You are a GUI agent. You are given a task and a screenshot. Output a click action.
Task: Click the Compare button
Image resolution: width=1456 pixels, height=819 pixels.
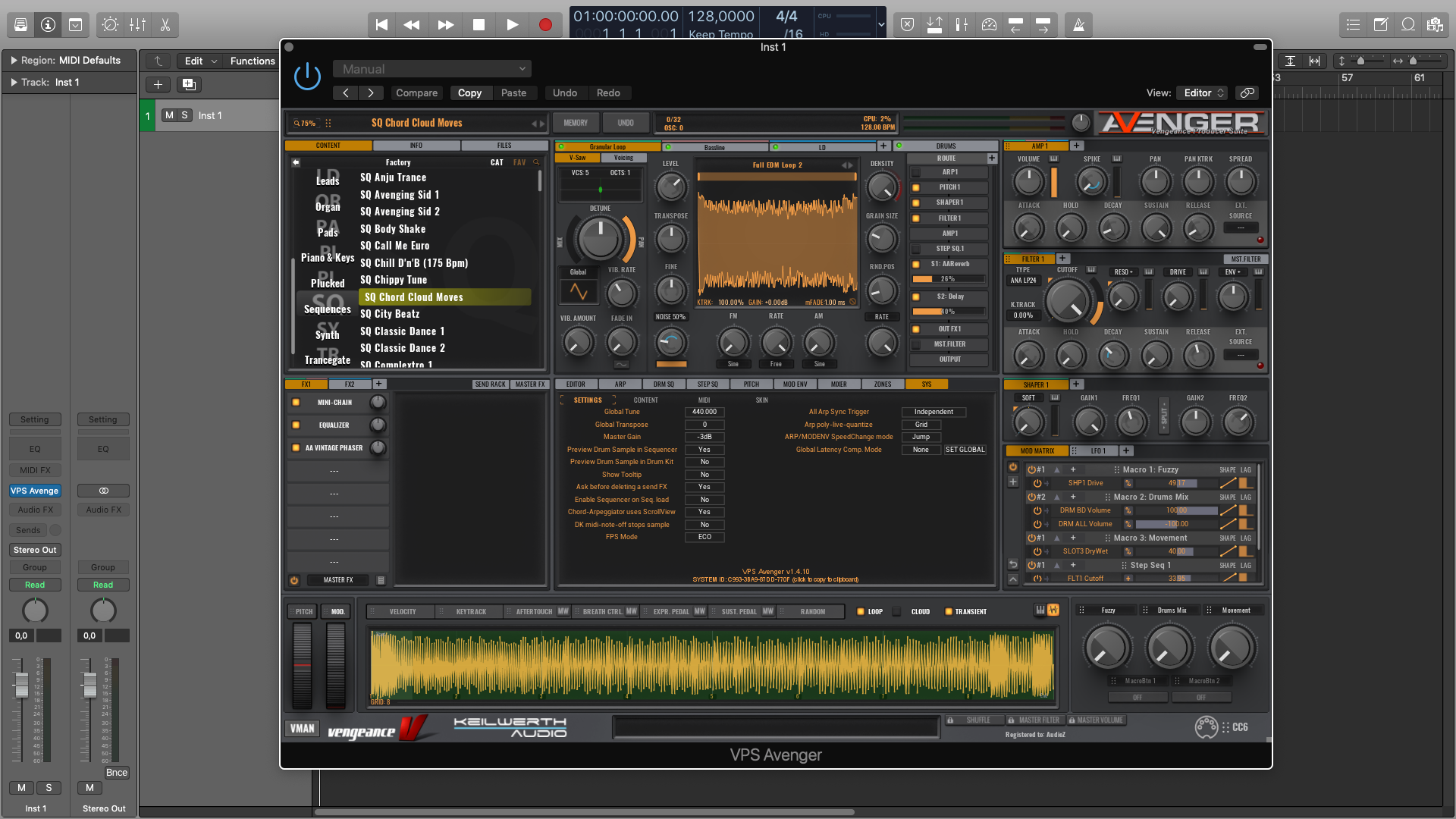pos(416,93)
